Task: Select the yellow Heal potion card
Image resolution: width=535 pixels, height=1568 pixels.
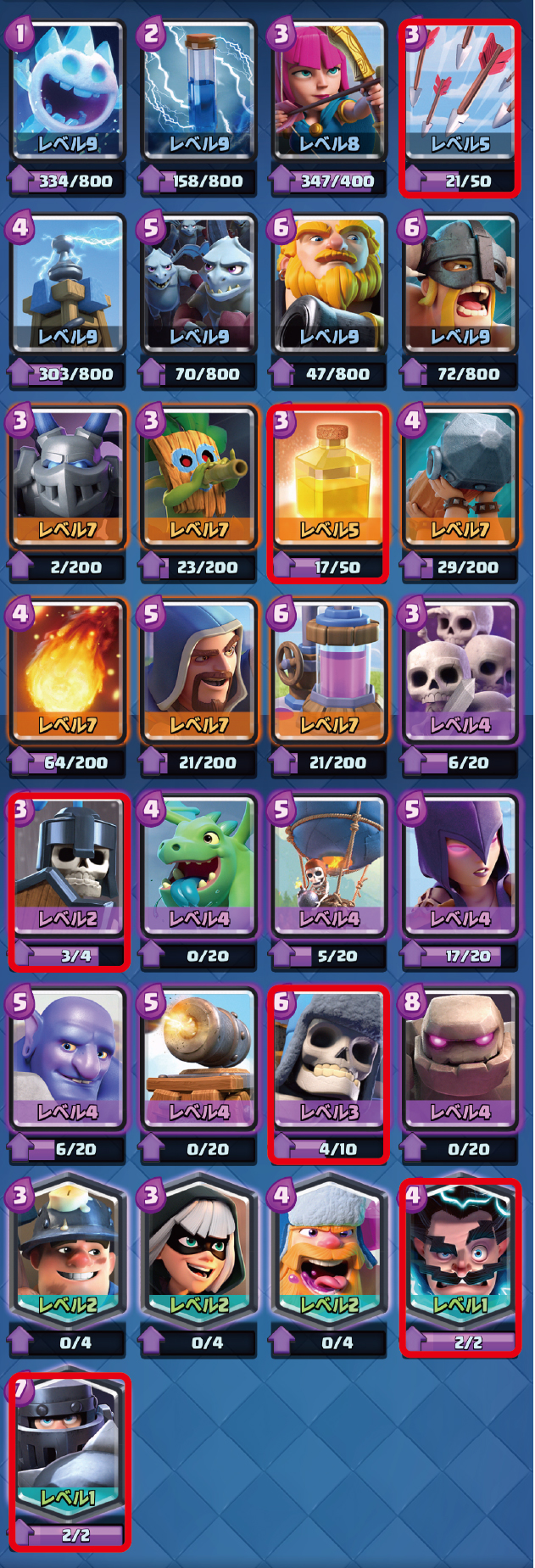Action: click(x=329, y=477)
